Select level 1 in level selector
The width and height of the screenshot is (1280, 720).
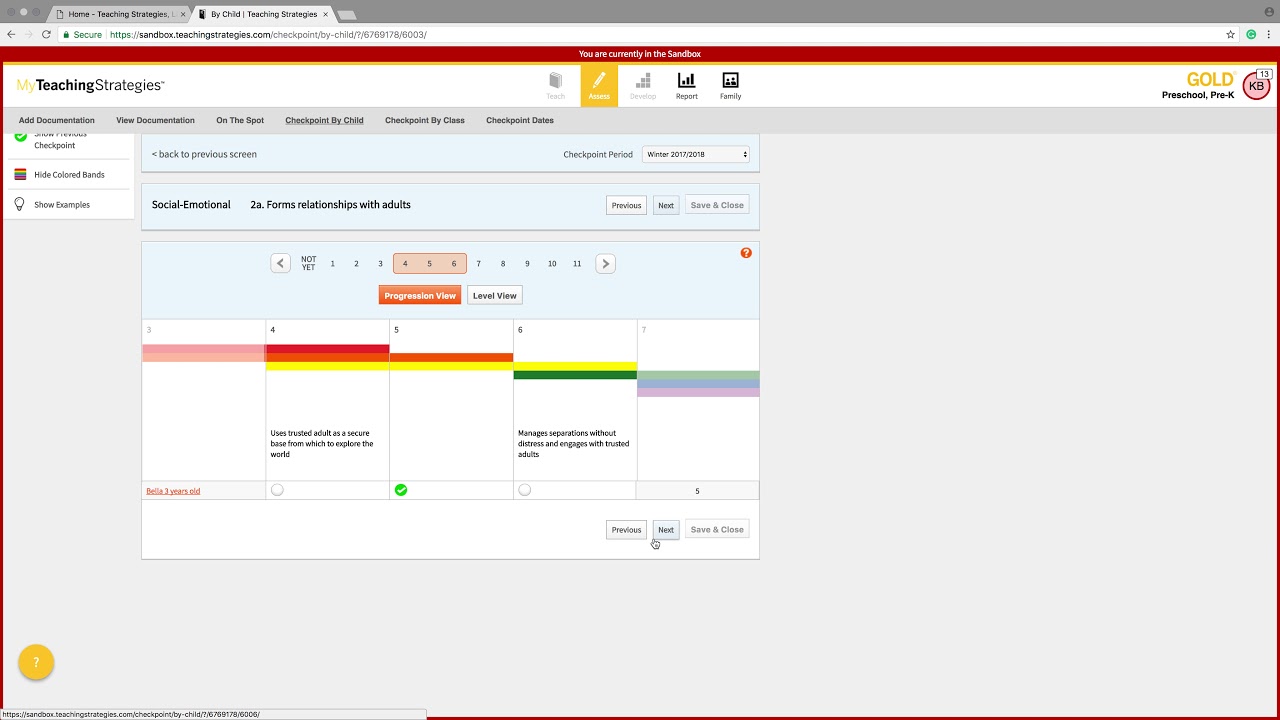coord(332,264)
